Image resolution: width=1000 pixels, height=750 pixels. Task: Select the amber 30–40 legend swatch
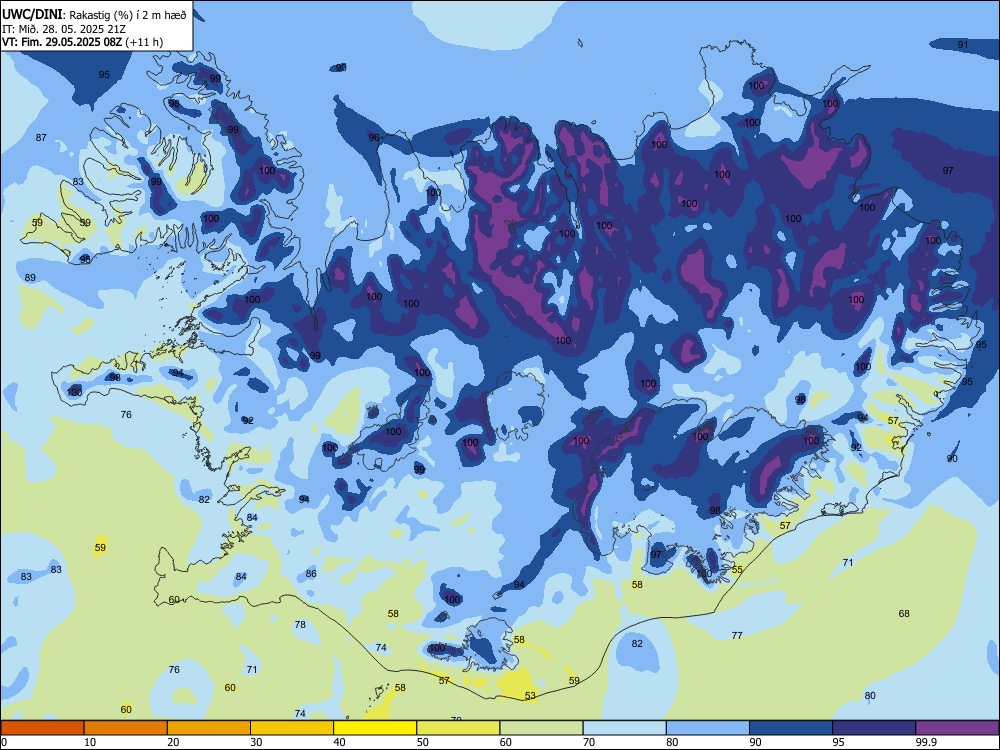pos(292,728)
